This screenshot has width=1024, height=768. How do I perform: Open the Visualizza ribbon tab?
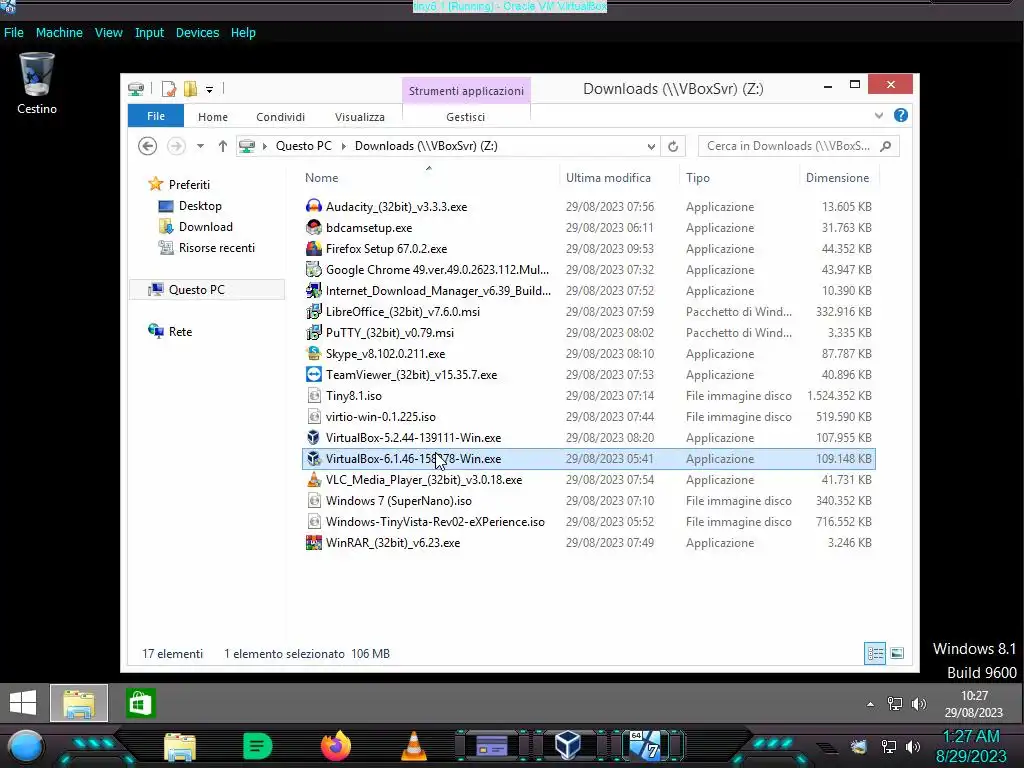360,117
